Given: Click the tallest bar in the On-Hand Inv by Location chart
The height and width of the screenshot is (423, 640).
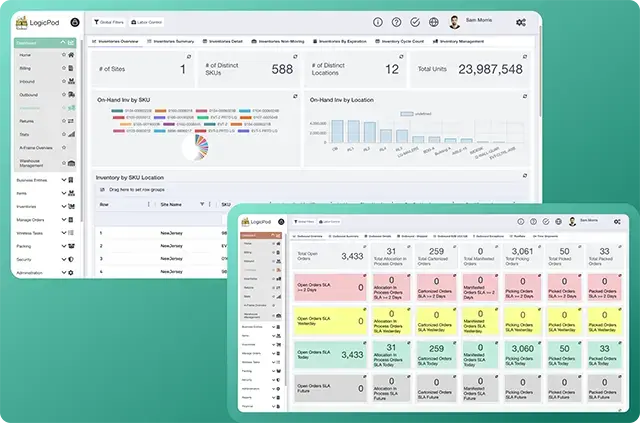Looking at the screenshot, I should (x=337, y=131).
